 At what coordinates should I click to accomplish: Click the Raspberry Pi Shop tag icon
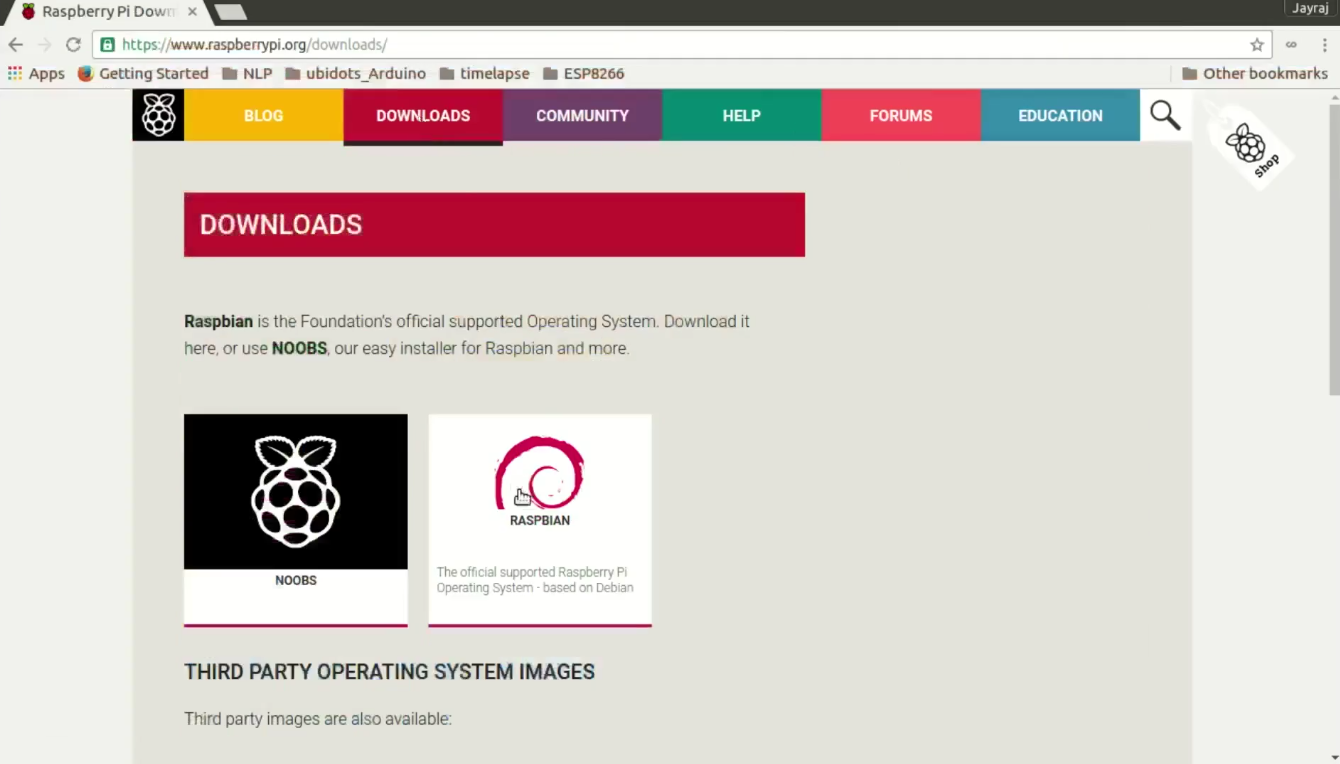point(1247,145)
